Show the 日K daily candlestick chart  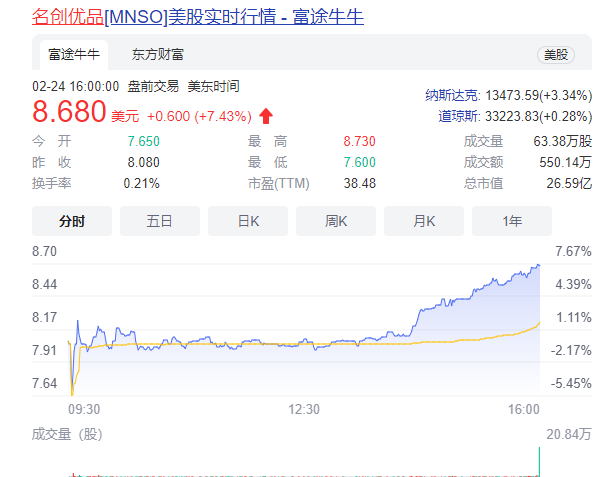[248, 221]
